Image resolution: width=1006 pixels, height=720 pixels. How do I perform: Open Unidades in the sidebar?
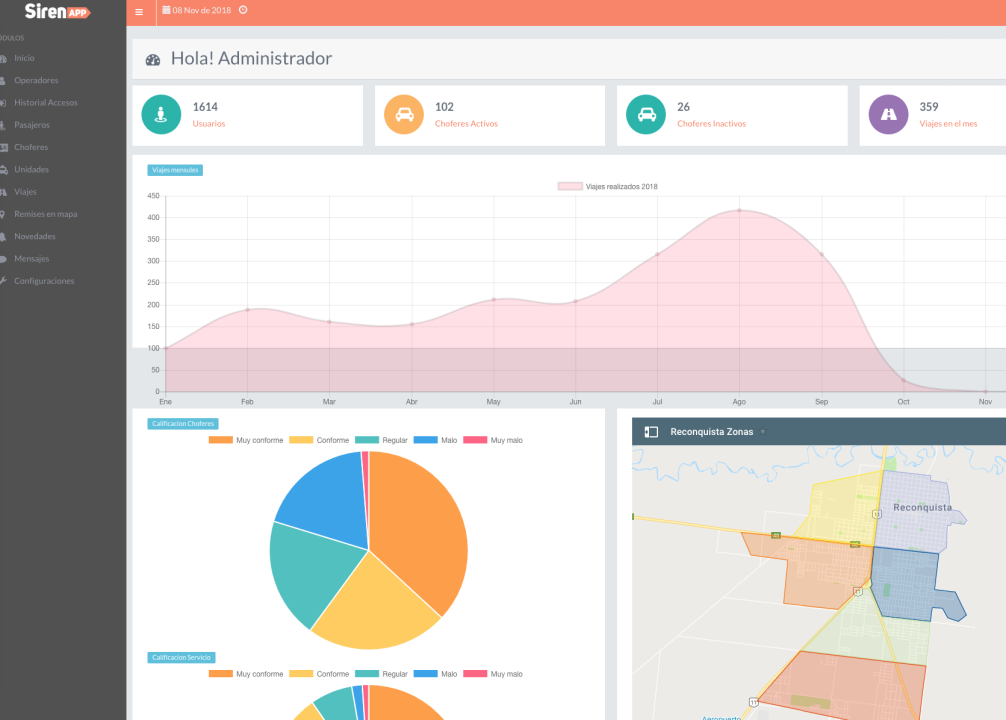point(31,169)
